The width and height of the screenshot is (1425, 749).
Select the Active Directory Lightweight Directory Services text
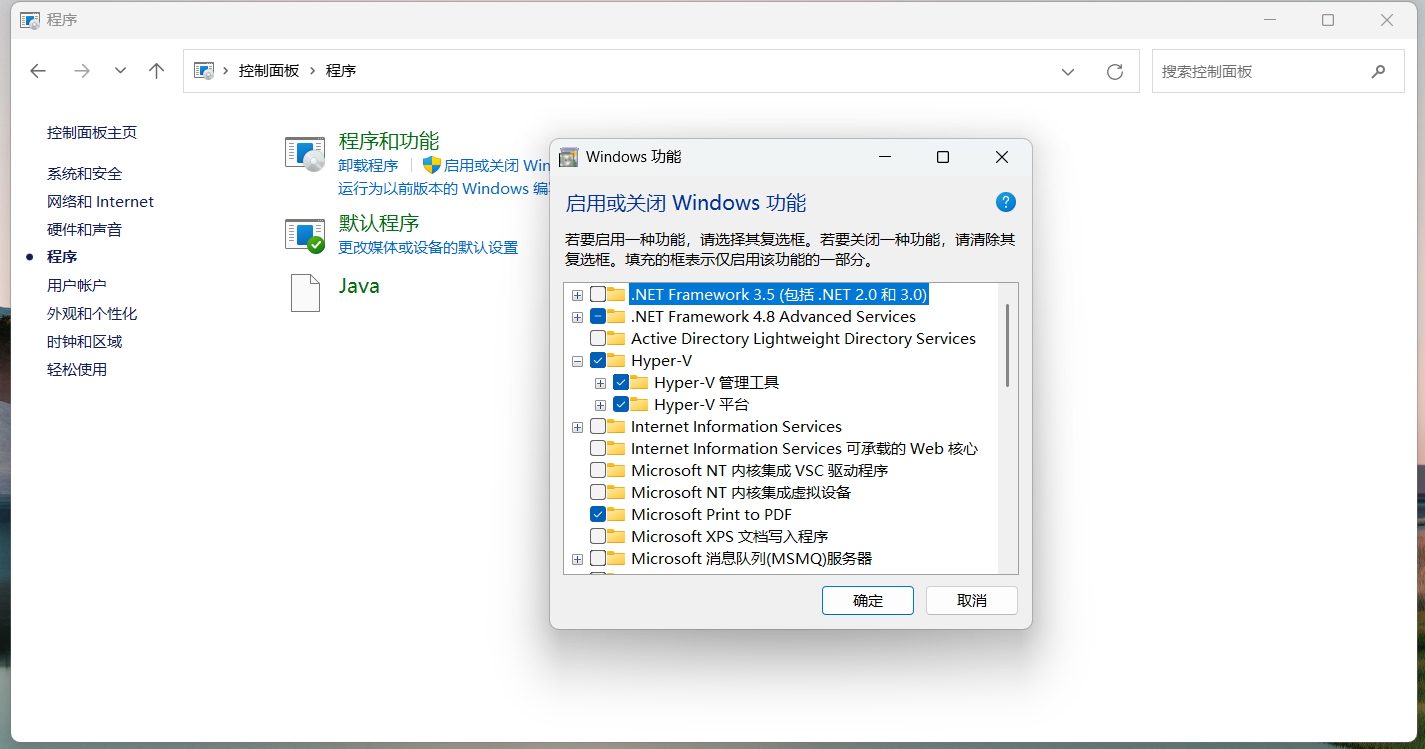coord(803,339)
